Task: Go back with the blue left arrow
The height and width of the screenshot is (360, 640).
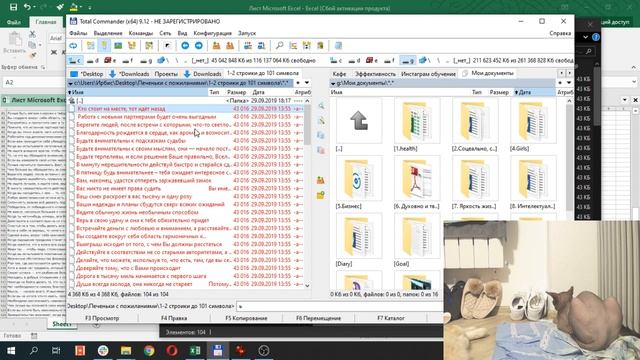Action: 185,46
